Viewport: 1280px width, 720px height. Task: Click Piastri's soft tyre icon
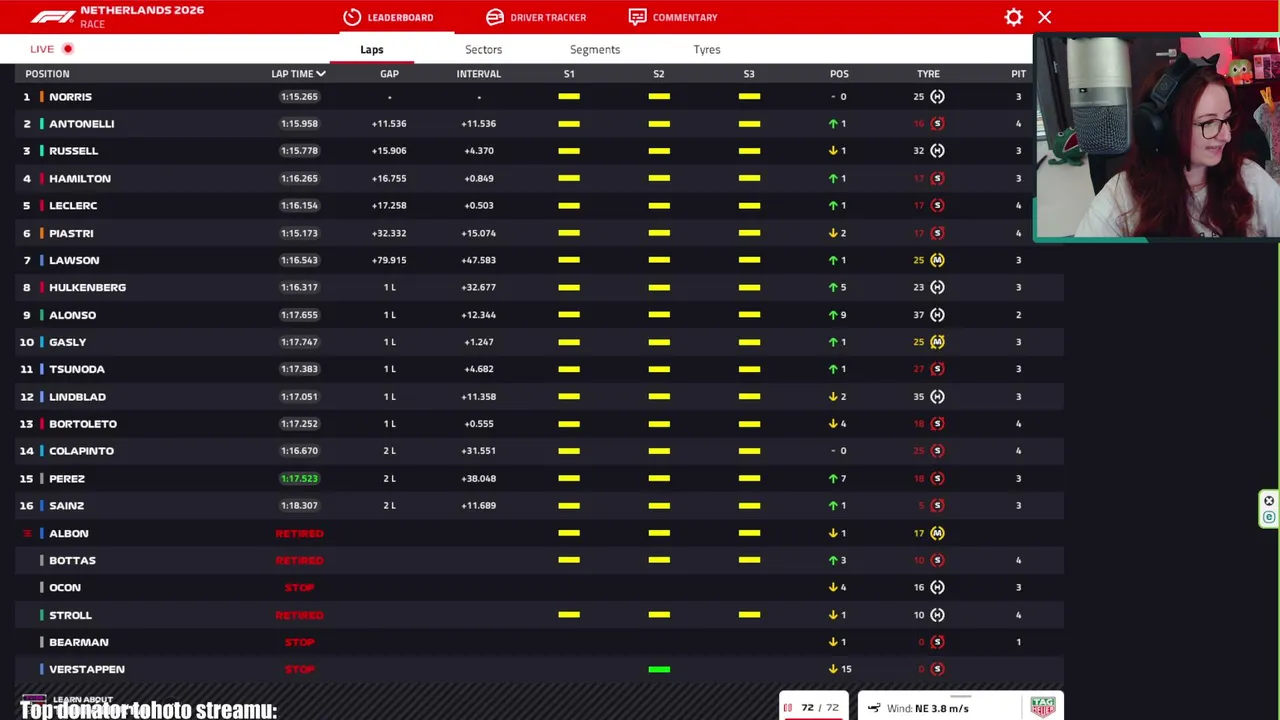coord(937,233)
